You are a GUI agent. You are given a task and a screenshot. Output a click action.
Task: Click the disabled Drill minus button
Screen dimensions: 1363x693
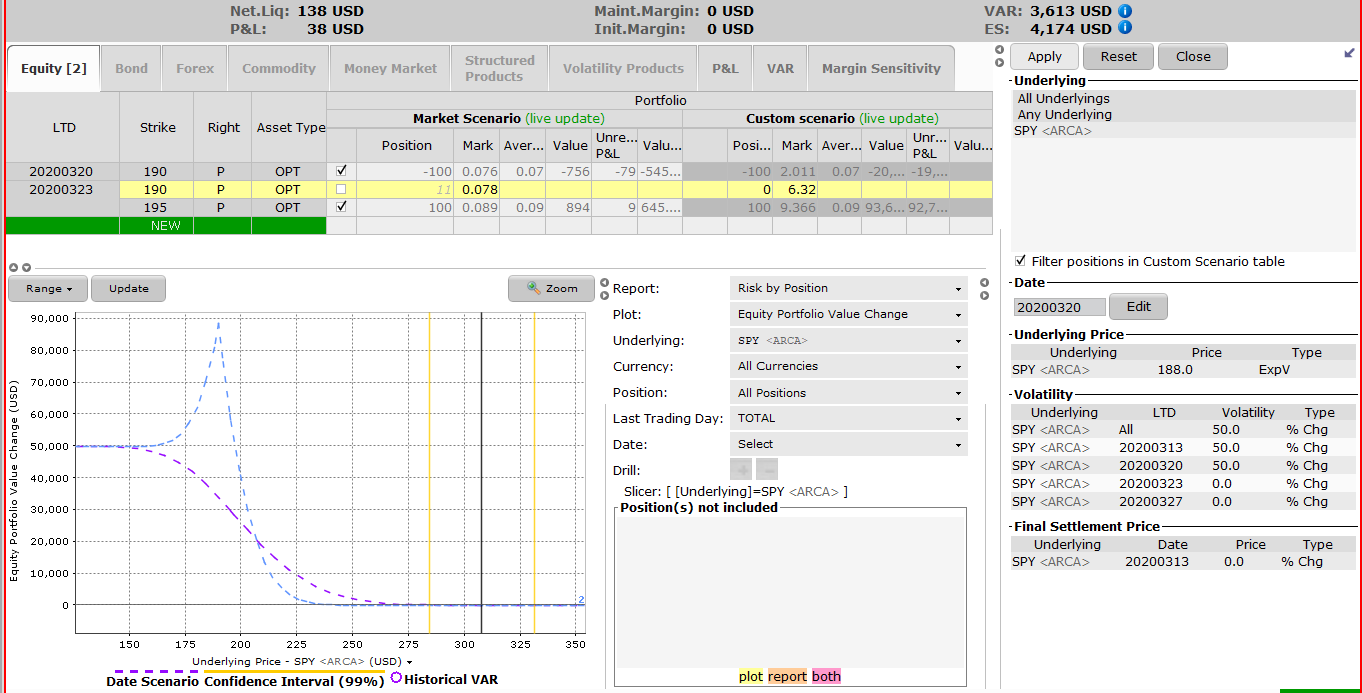pyautogui.click(x=766, y=469)
